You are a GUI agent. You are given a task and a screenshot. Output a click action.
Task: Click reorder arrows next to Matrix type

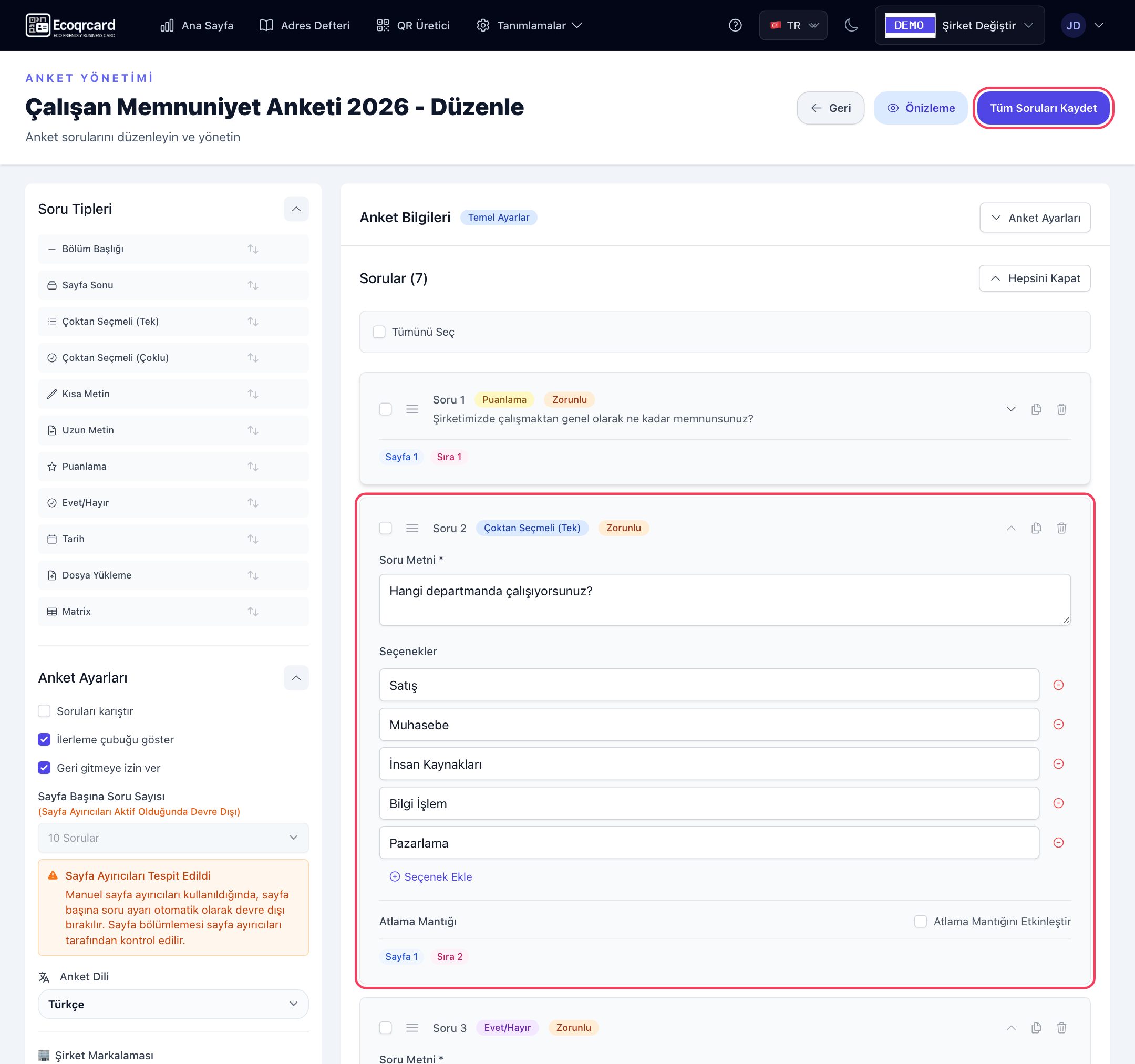pos(253,612)
